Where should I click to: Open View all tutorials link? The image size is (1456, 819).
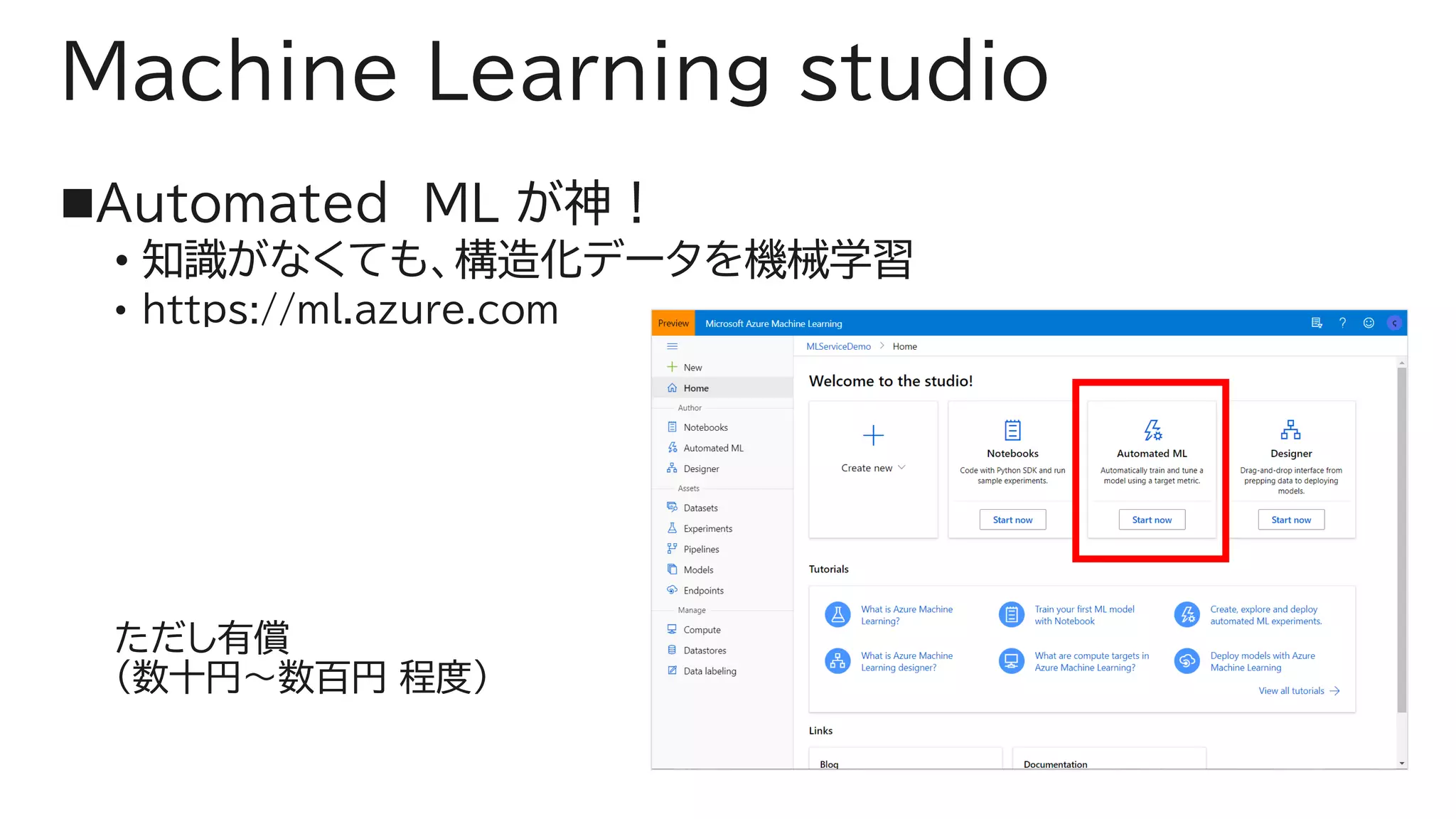tap(1299, 690)
